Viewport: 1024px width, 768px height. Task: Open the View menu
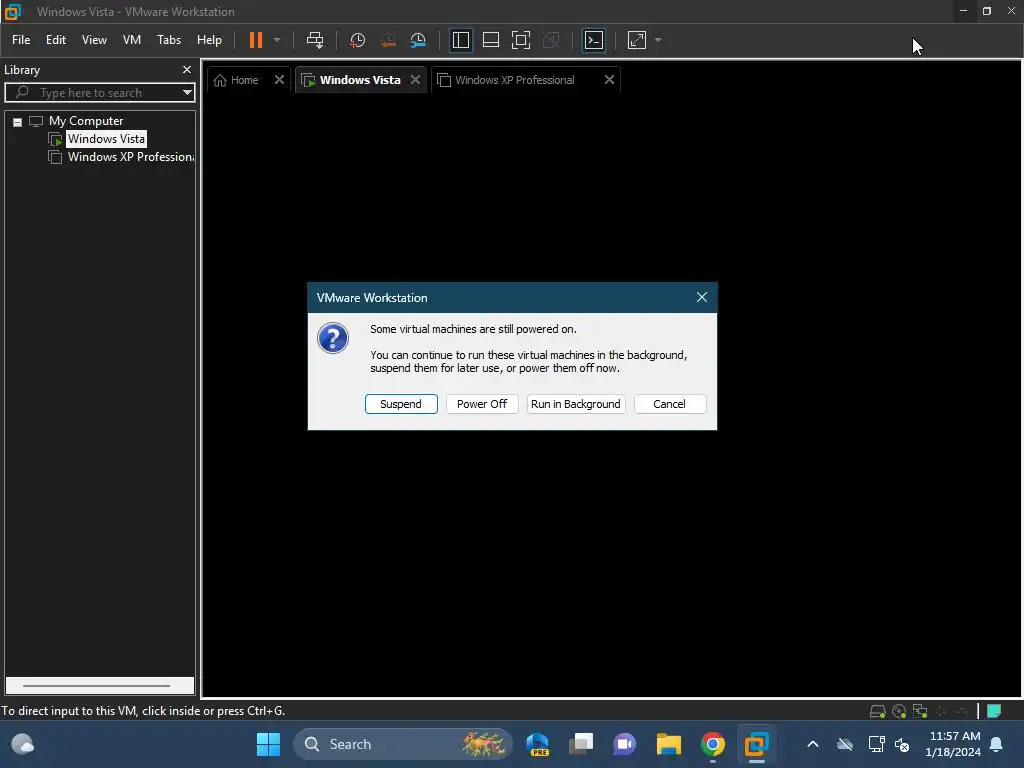pos(94,40)
